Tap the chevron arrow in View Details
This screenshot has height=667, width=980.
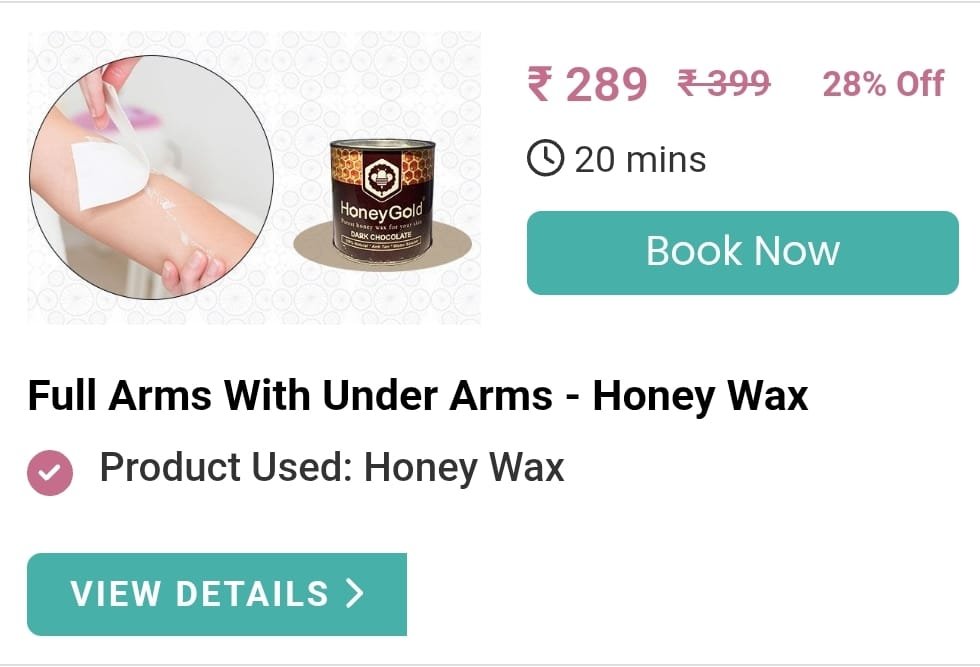(356, 593)
